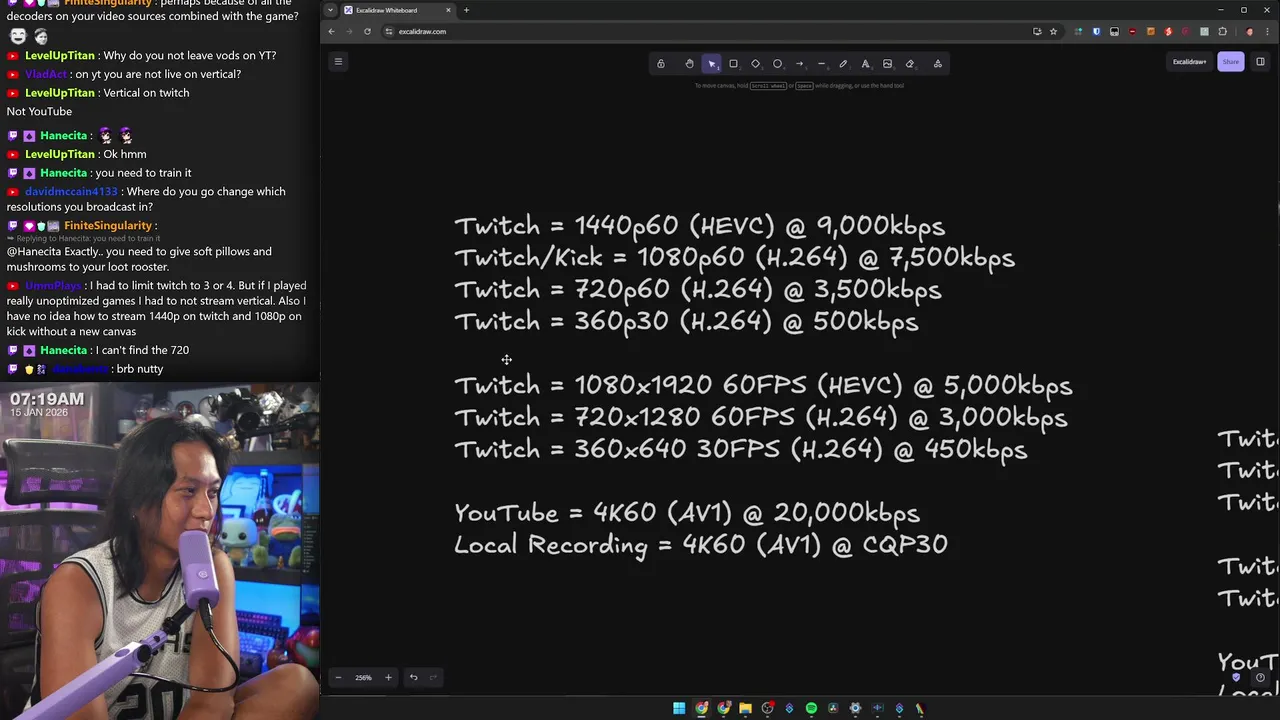Zoom out with the minus button
This screenshot has width=1280, height=720.
click(338, 677)
